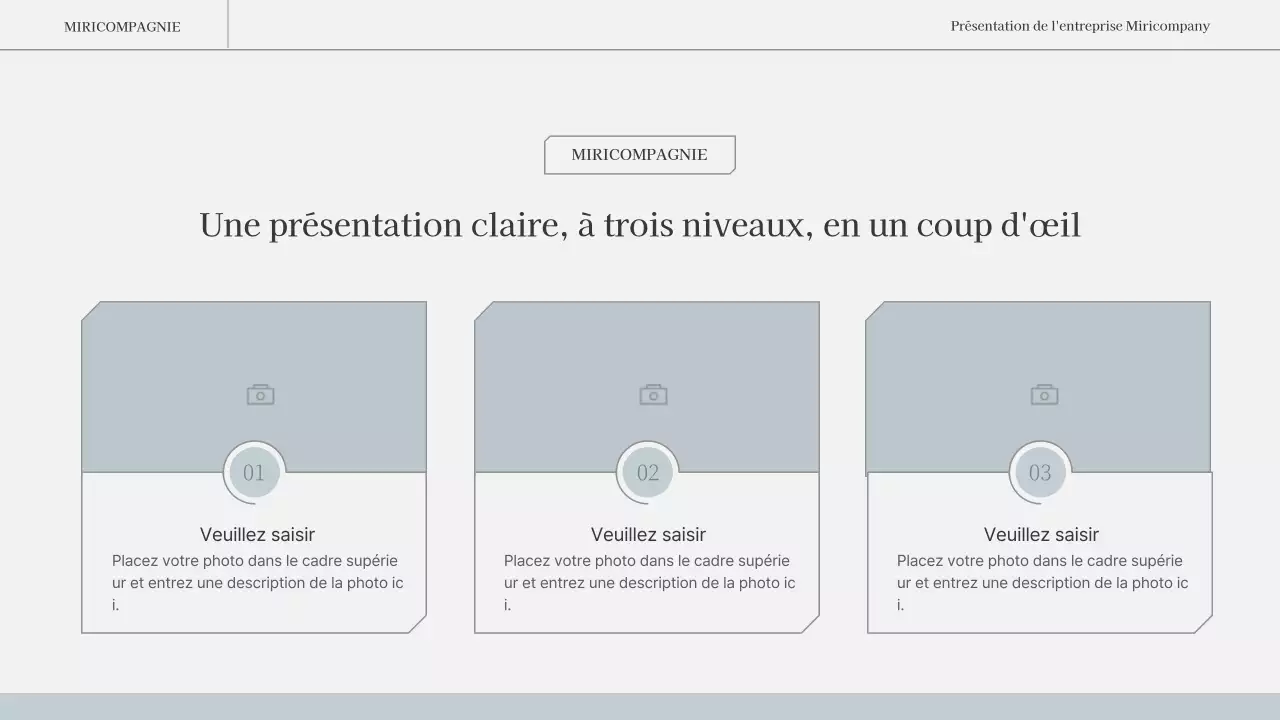1280x720 pixels.
Task: Select the circled number 03 badge
Action: point(1039,472)
